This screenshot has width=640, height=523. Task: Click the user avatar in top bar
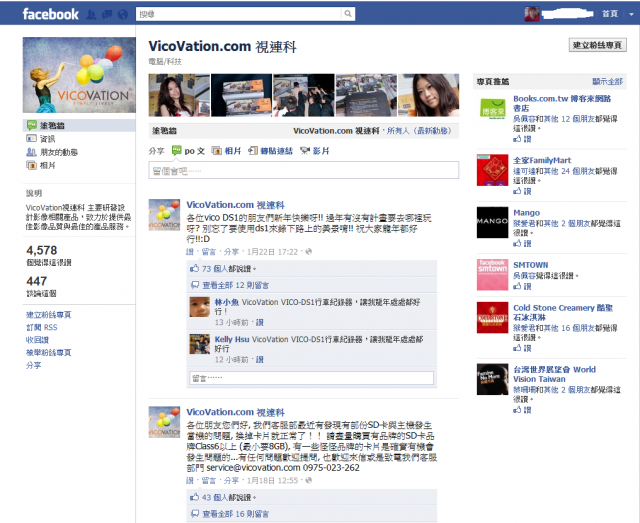[531, 14]
